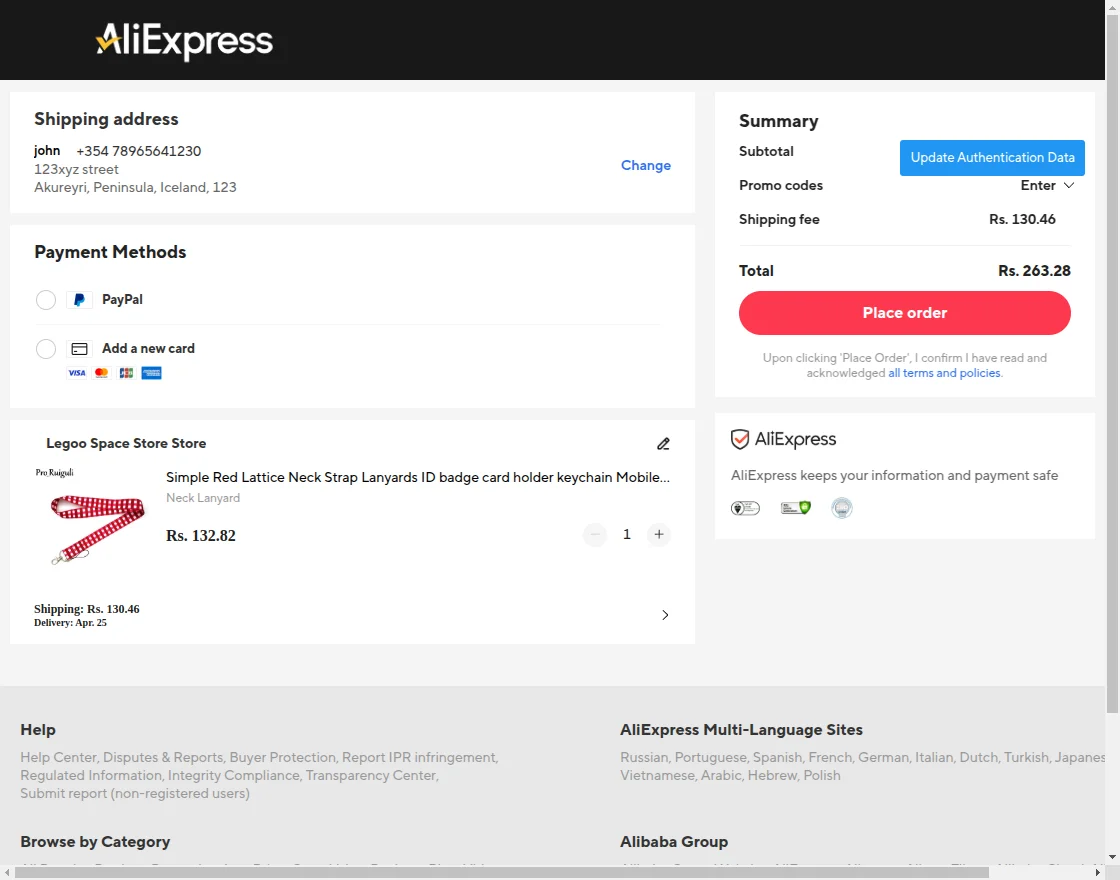The width and height of the screenshot is (1120, 880).
Task: Click the AliExpress logo in the header
Action: click(x=184, y=41)
